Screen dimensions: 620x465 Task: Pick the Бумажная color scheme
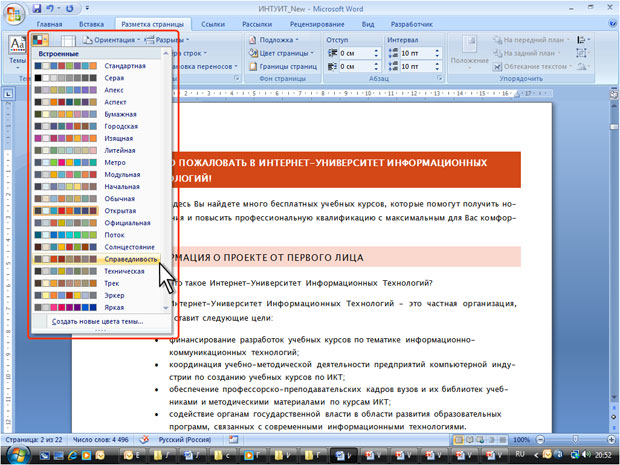tap(97, 114)
